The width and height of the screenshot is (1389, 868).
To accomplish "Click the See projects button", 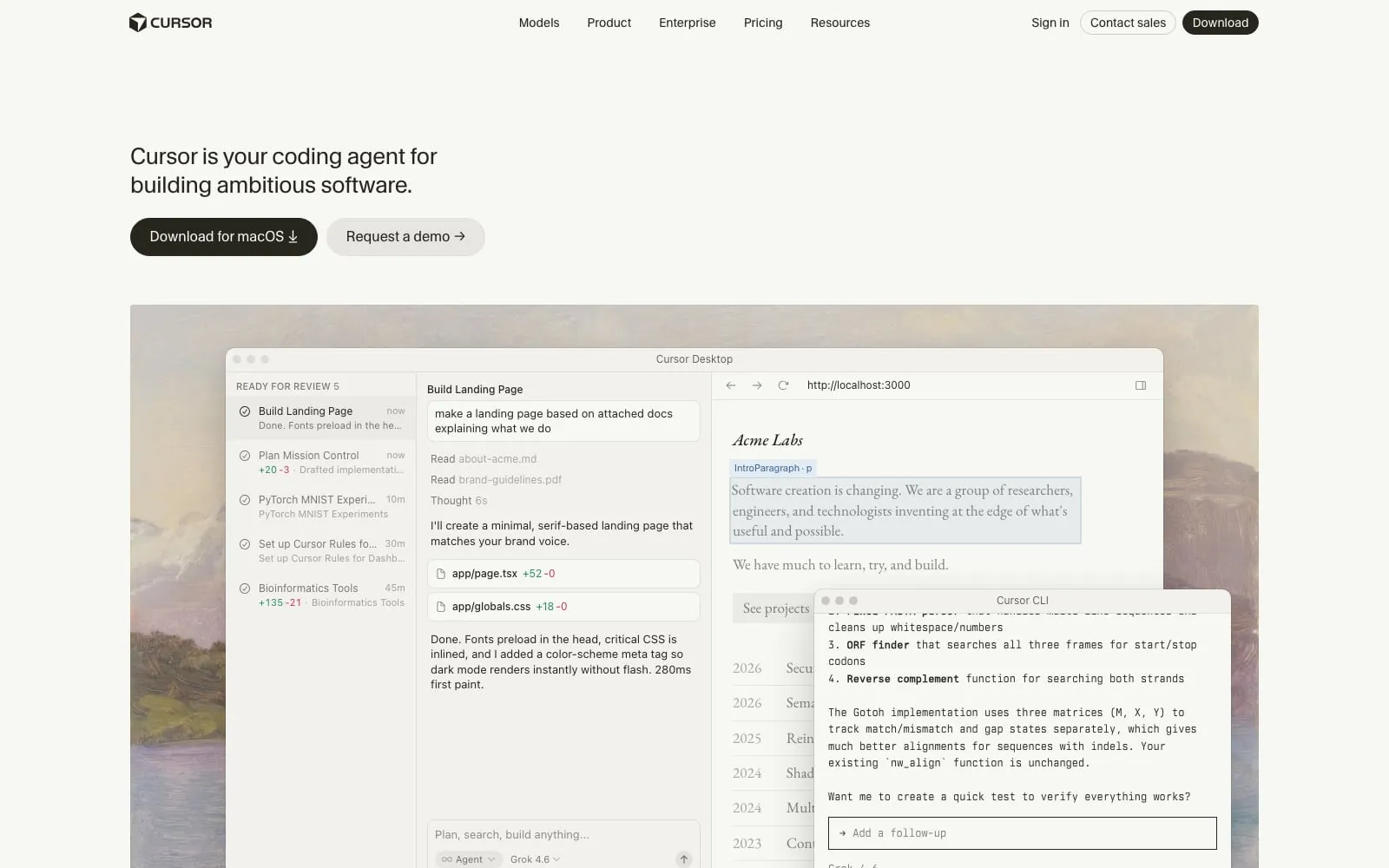I will click(x=775, y=608).
